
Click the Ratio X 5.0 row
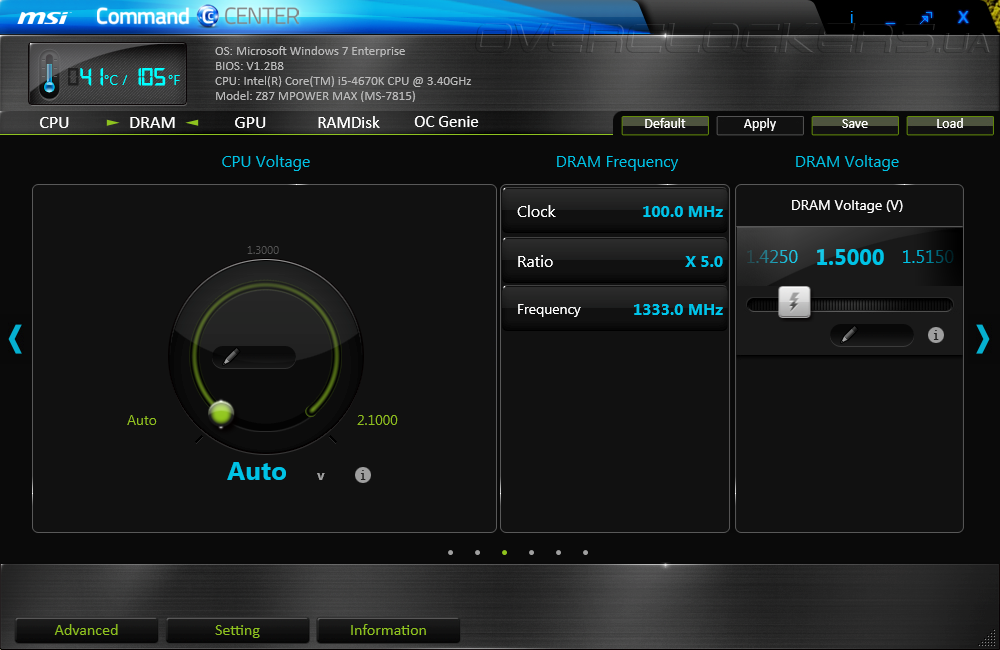(615, 261)
